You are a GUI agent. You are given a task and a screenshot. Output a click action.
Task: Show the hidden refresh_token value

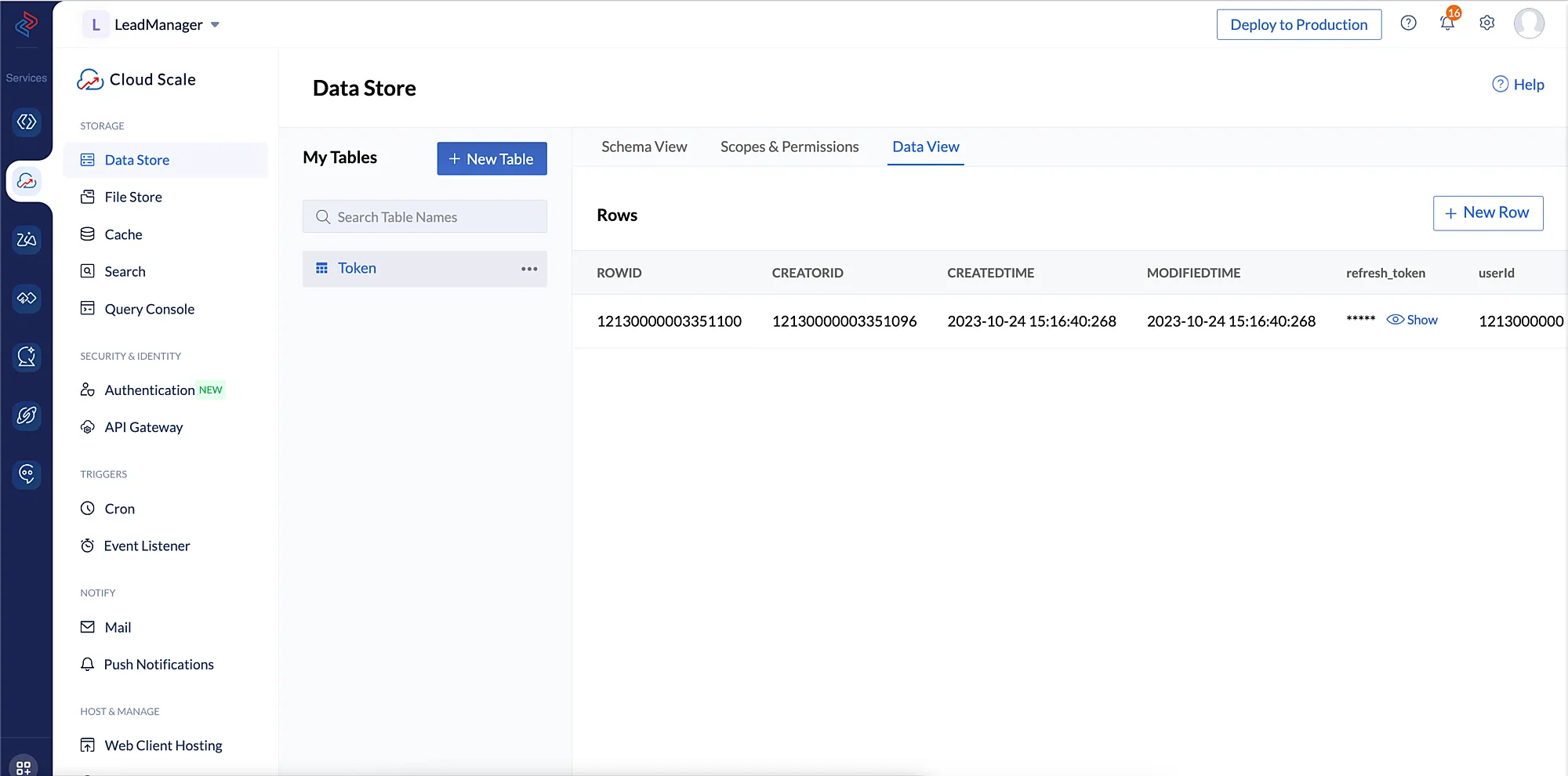[1412, 320]
